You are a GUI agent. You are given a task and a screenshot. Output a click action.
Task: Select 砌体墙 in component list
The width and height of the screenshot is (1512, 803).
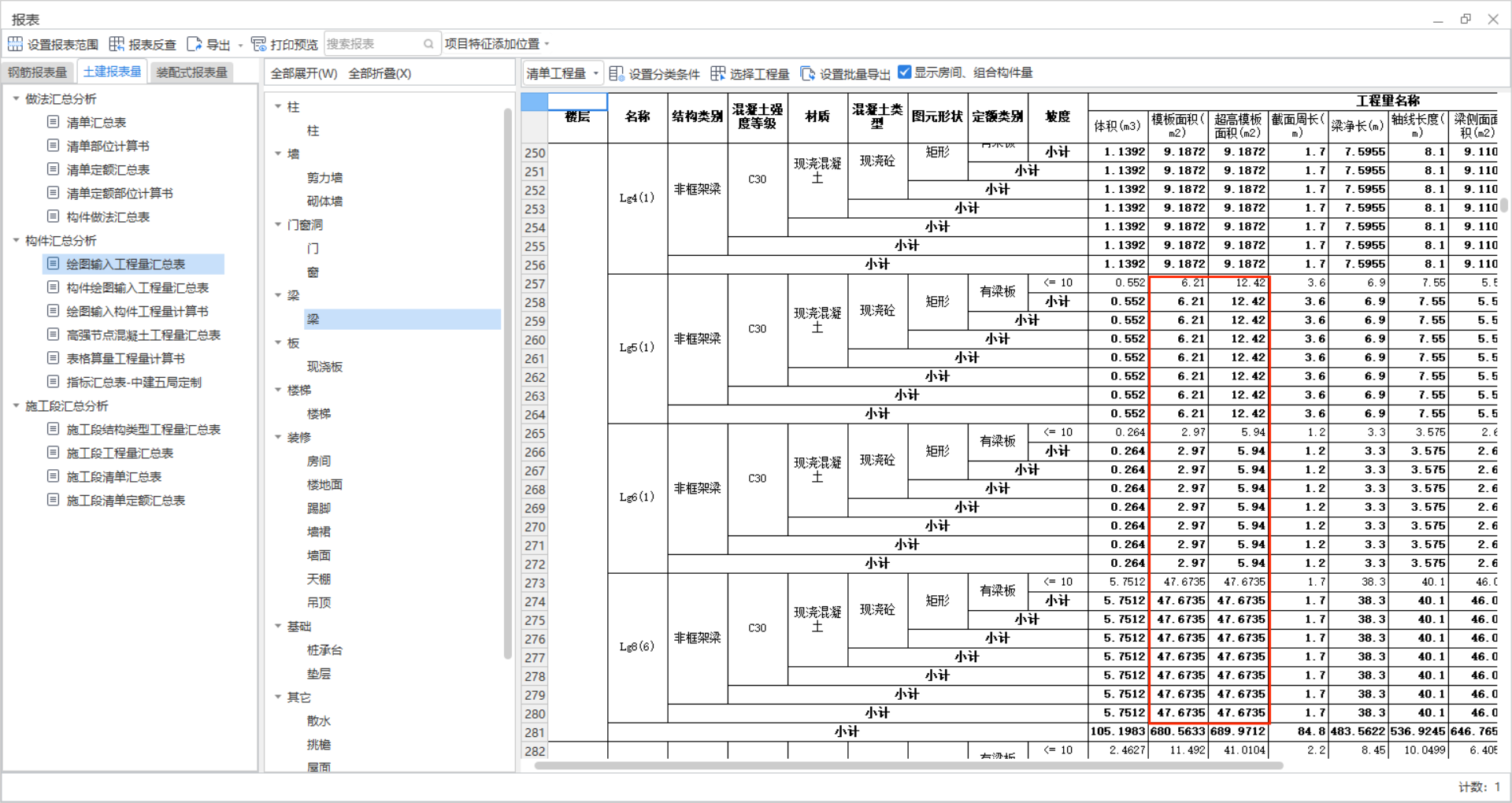pyautogui.click(x=324, y=201)
